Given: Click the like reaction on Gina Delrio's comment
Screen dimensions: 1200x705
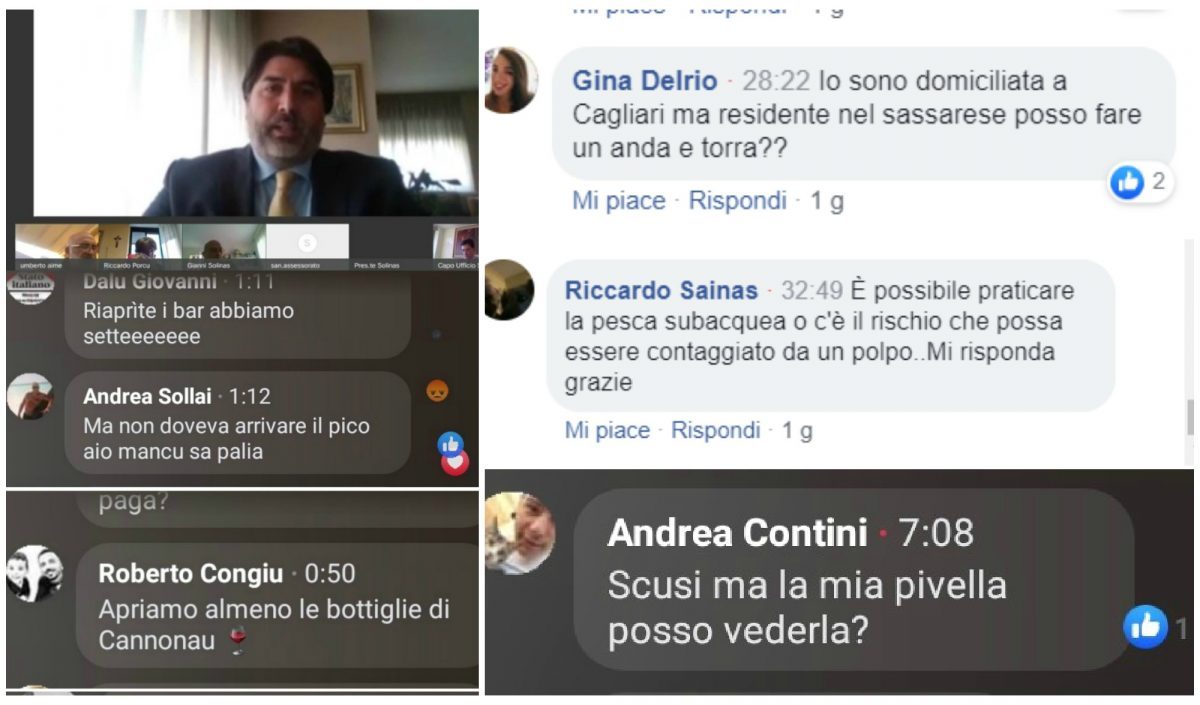Looking at the screenshot, I should [x=1127, y=183].
